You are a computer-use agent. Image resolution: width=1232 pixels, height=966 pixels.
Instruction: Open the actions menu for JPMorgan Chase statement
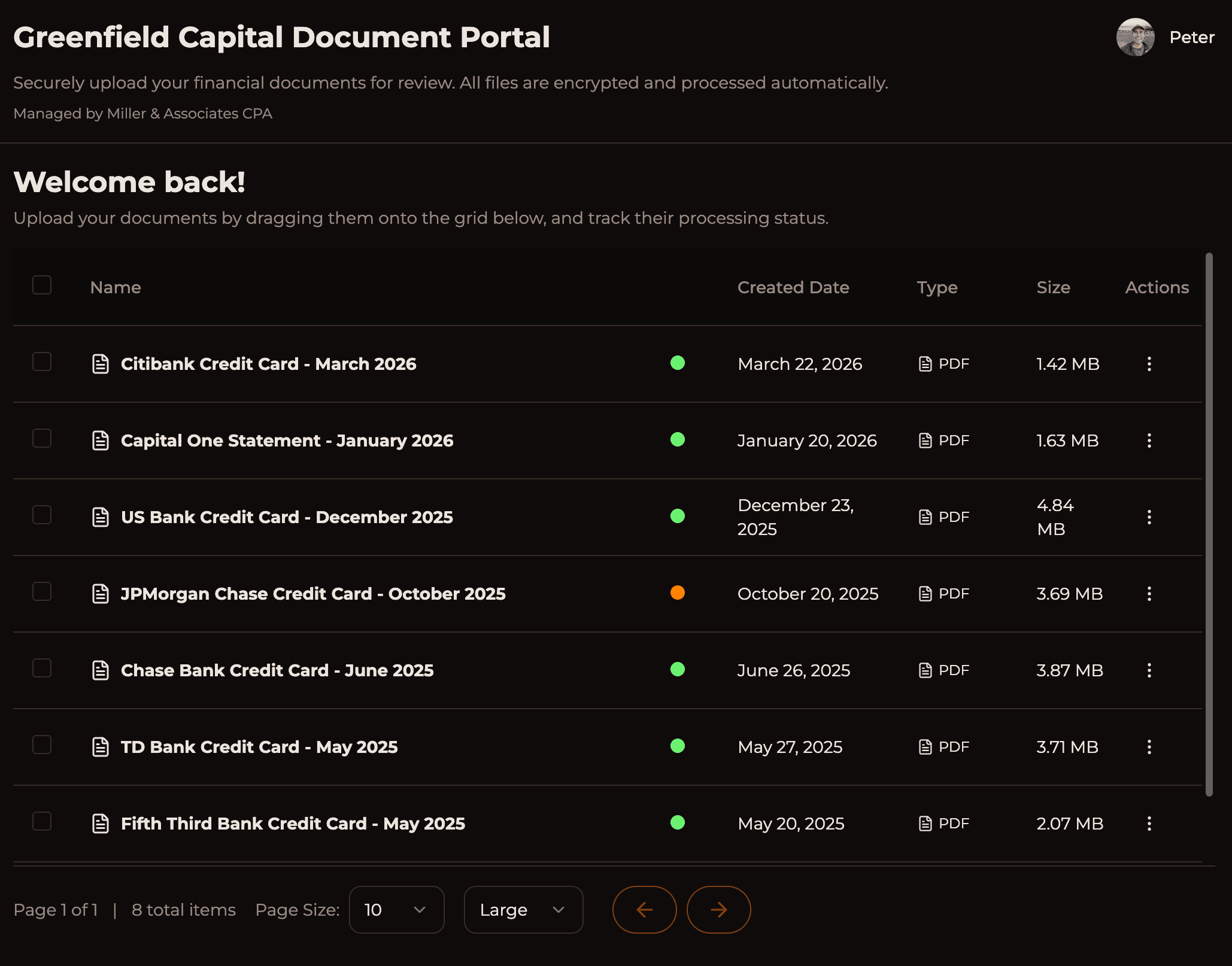1149,594
